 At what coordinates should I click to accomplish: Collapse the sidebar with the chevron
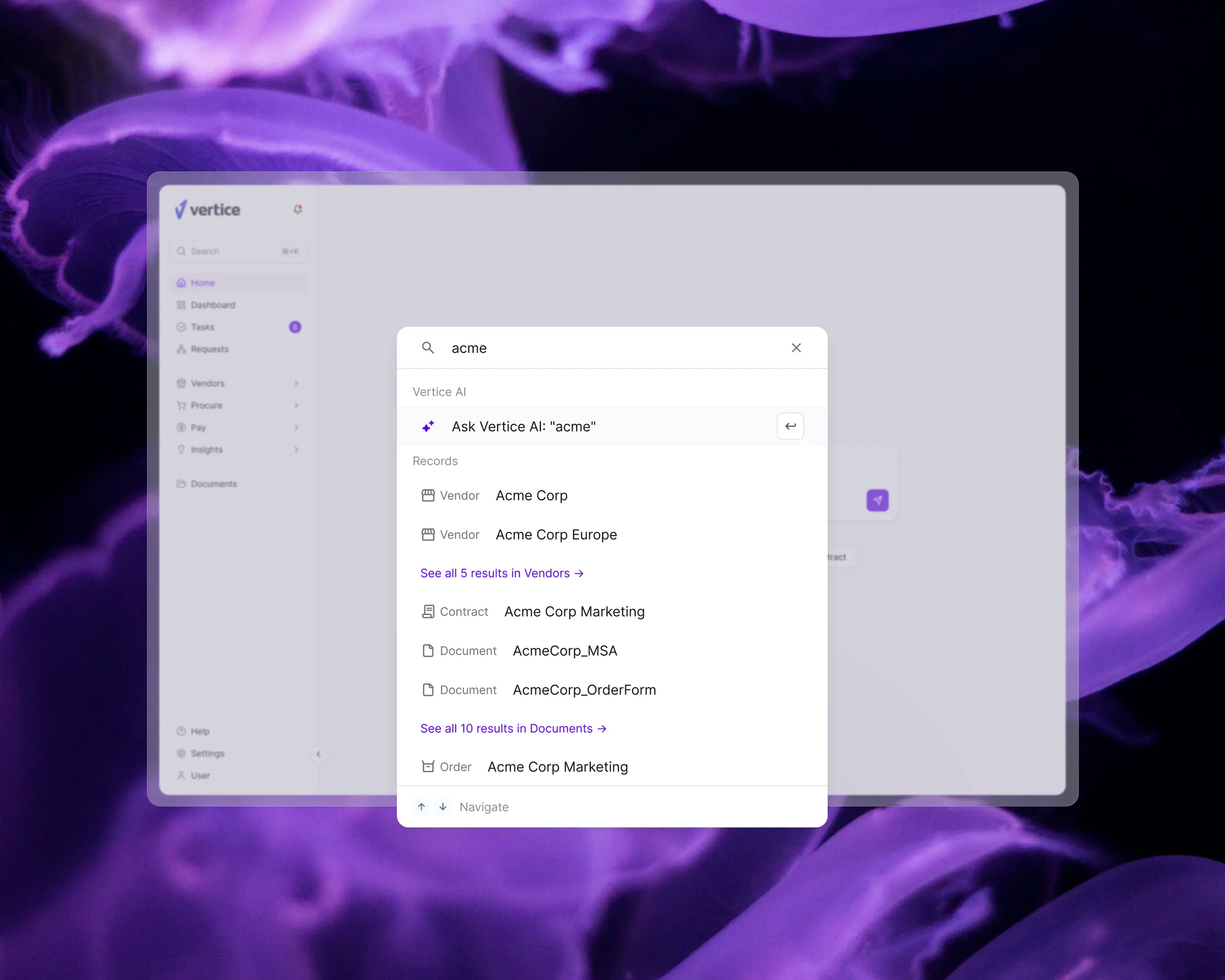pyautogui.click(x=318, y=754)
